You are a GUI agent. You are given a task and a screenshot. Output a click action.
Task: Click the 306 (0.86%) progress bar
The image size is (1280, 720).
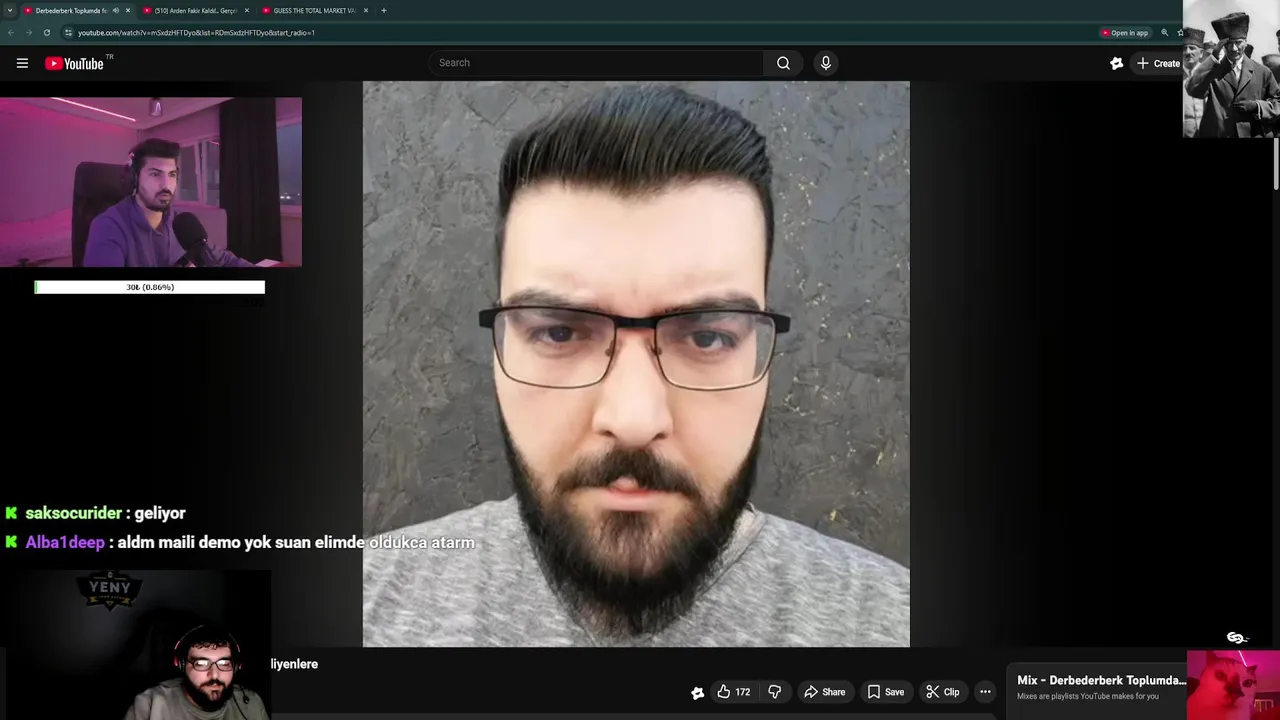click(150, 287)
